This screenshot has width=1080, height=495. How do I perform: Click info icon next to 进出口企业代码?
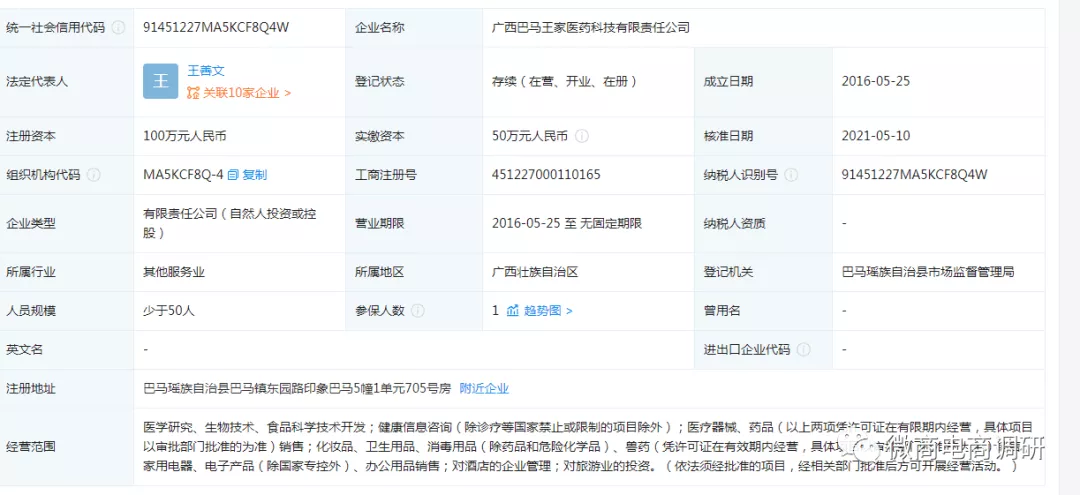[x=803, y=350]
